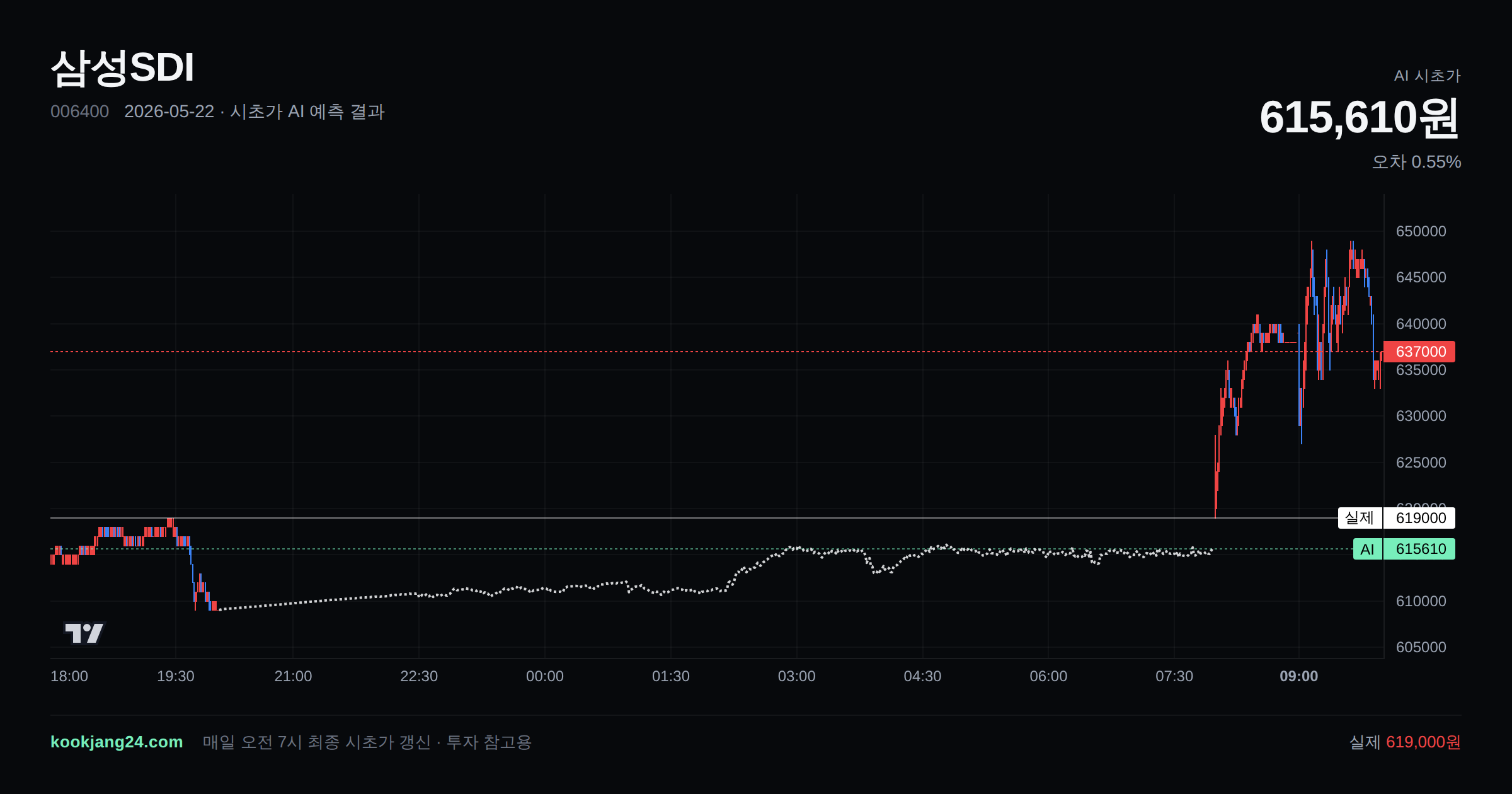Click the 605000 price axis label
The width and height of the screenshot is (1512, 794).
1421,647
